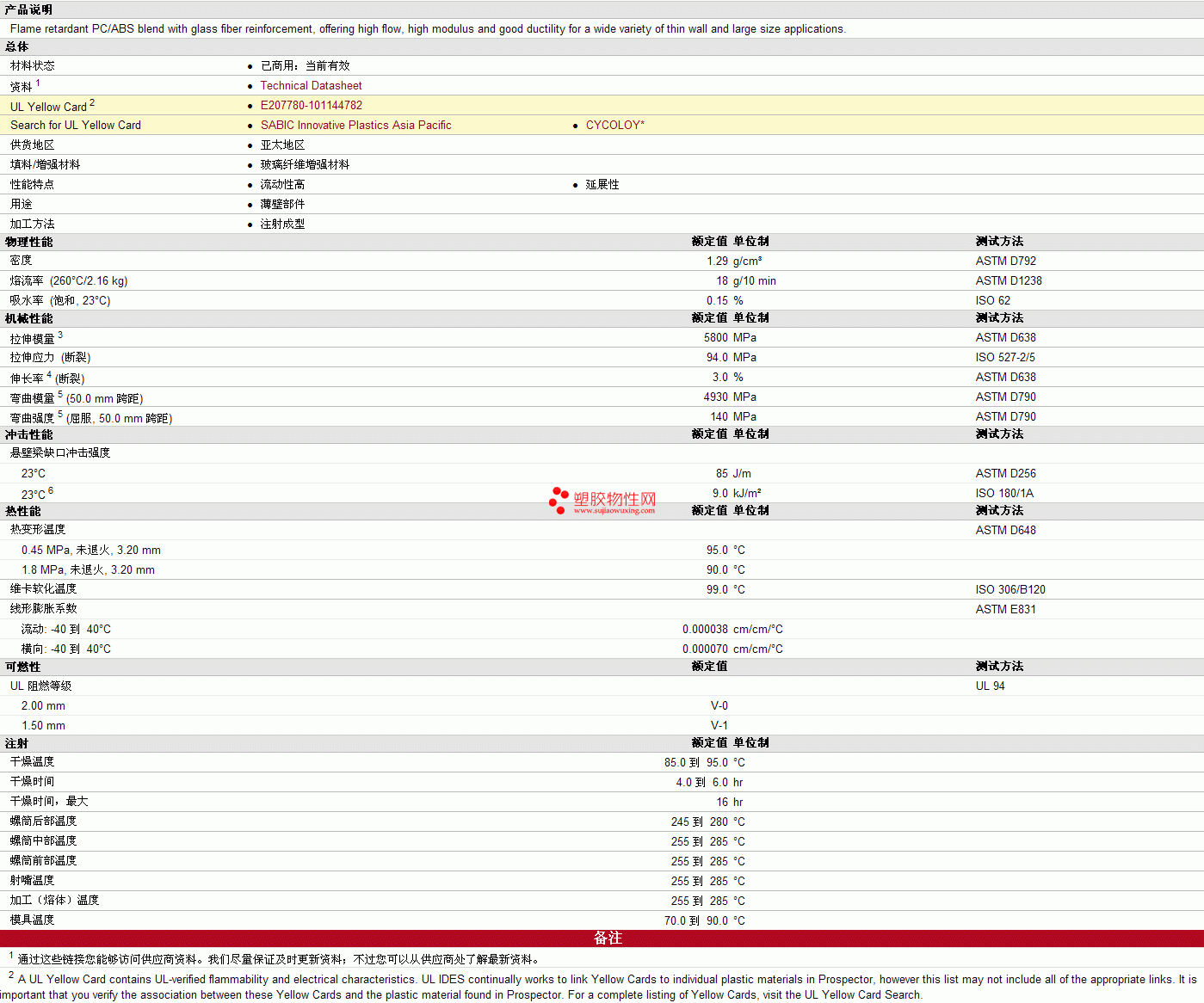Click the elongation value 3.0
Screen dimensions: 1204x1003
pyautogui.click(x=720, y=377)
